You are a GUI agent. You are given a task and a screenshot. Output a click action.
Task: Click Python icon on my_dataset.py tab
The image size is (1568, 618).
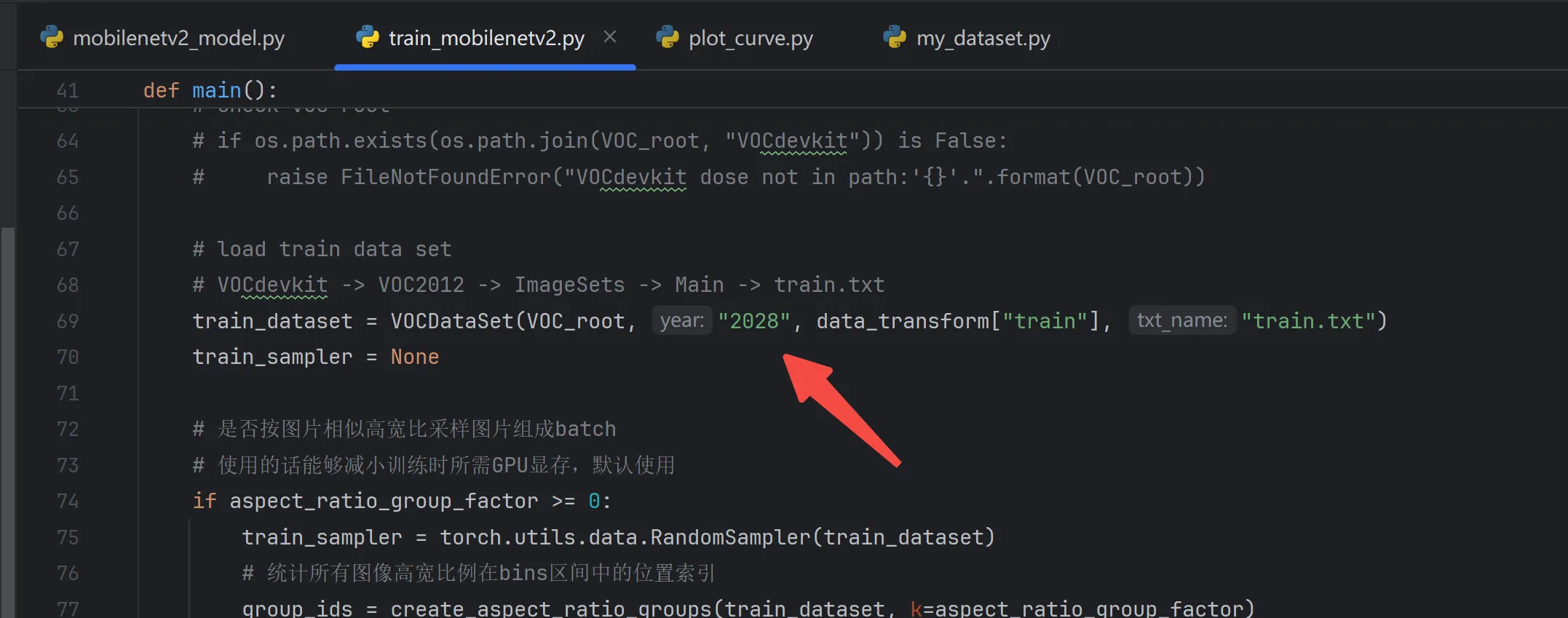(895, 37)
